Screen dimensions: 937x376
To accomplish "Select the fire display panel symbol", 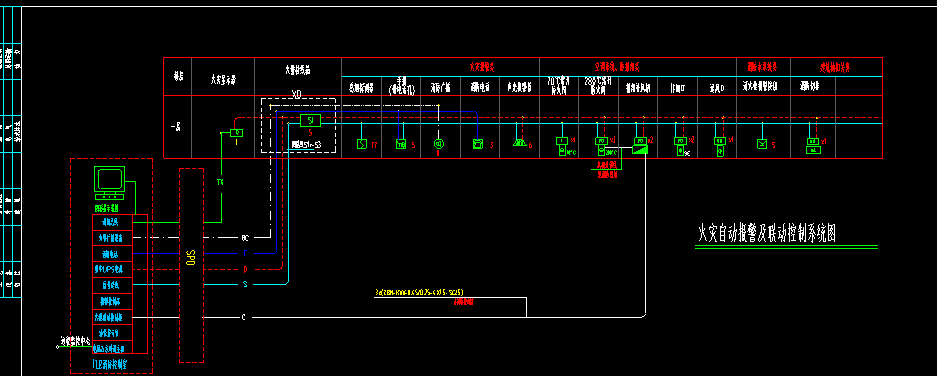I will tap(237, 133).
